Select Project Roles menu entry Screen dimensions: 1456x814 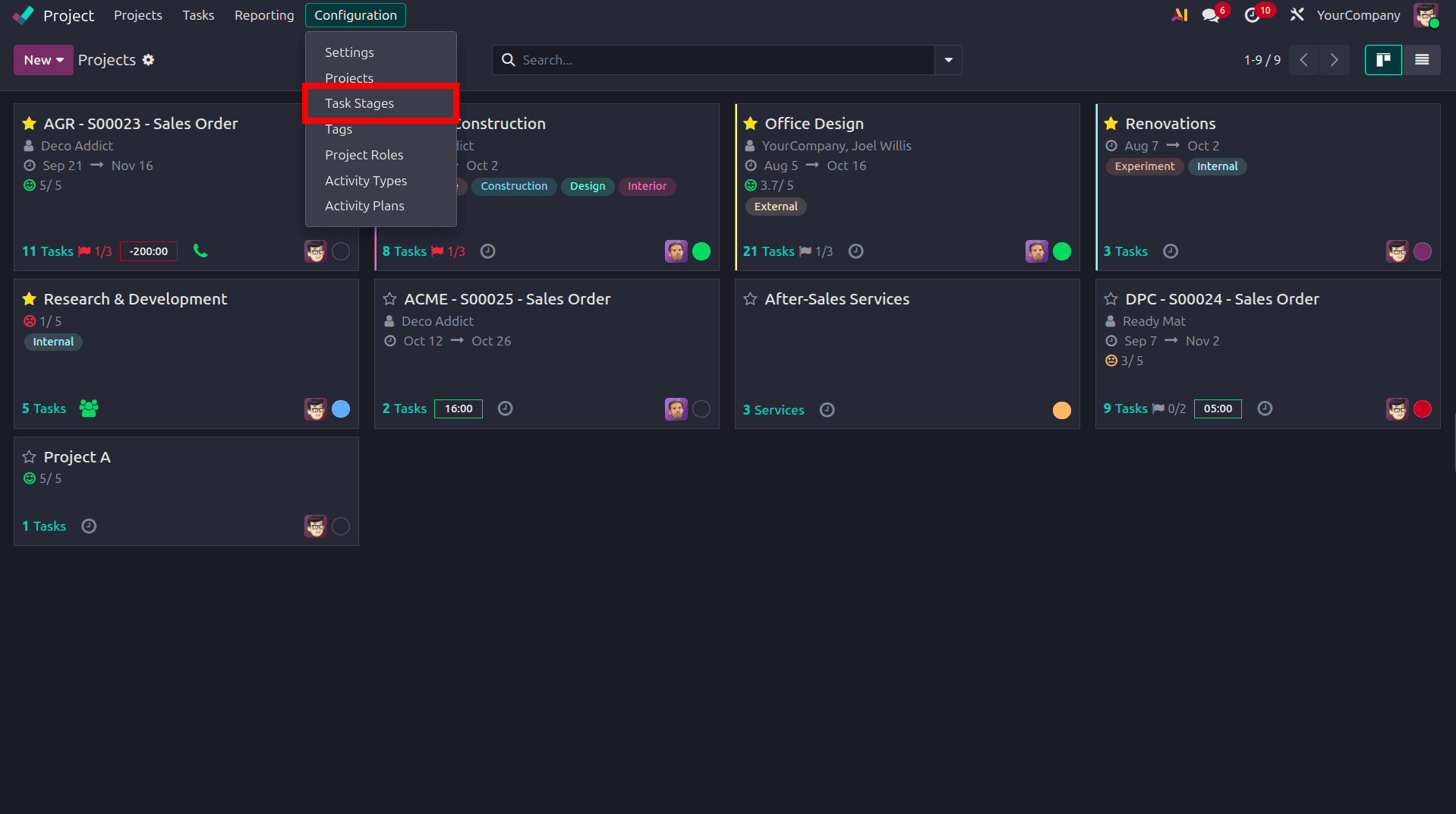click(x=381, y=155)
